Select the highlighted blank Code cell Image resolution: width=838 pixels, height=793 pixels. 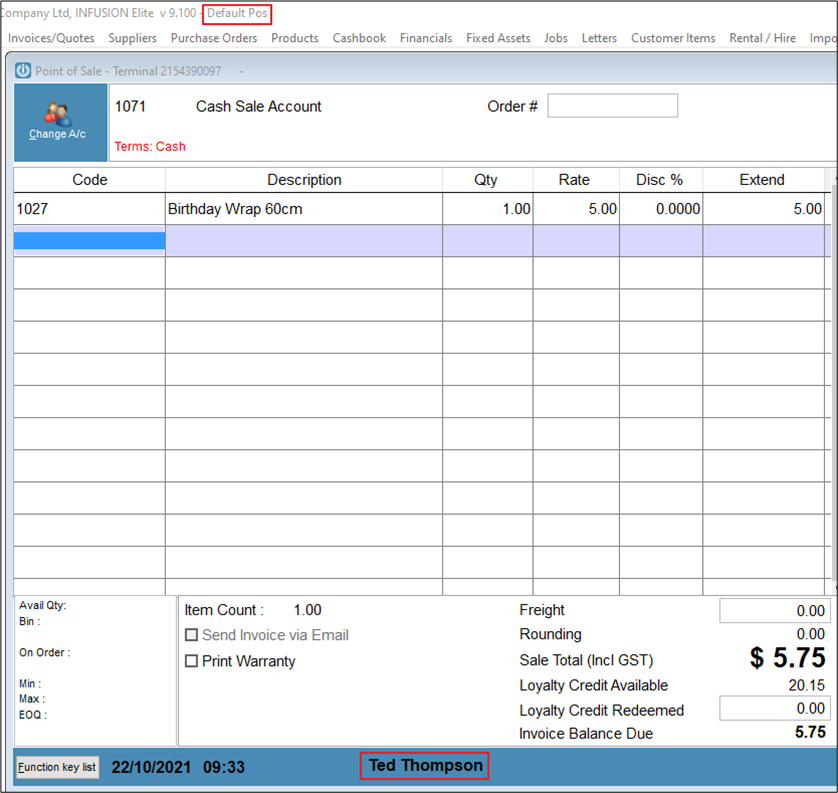pyautogui.click(x=89, y=241)
